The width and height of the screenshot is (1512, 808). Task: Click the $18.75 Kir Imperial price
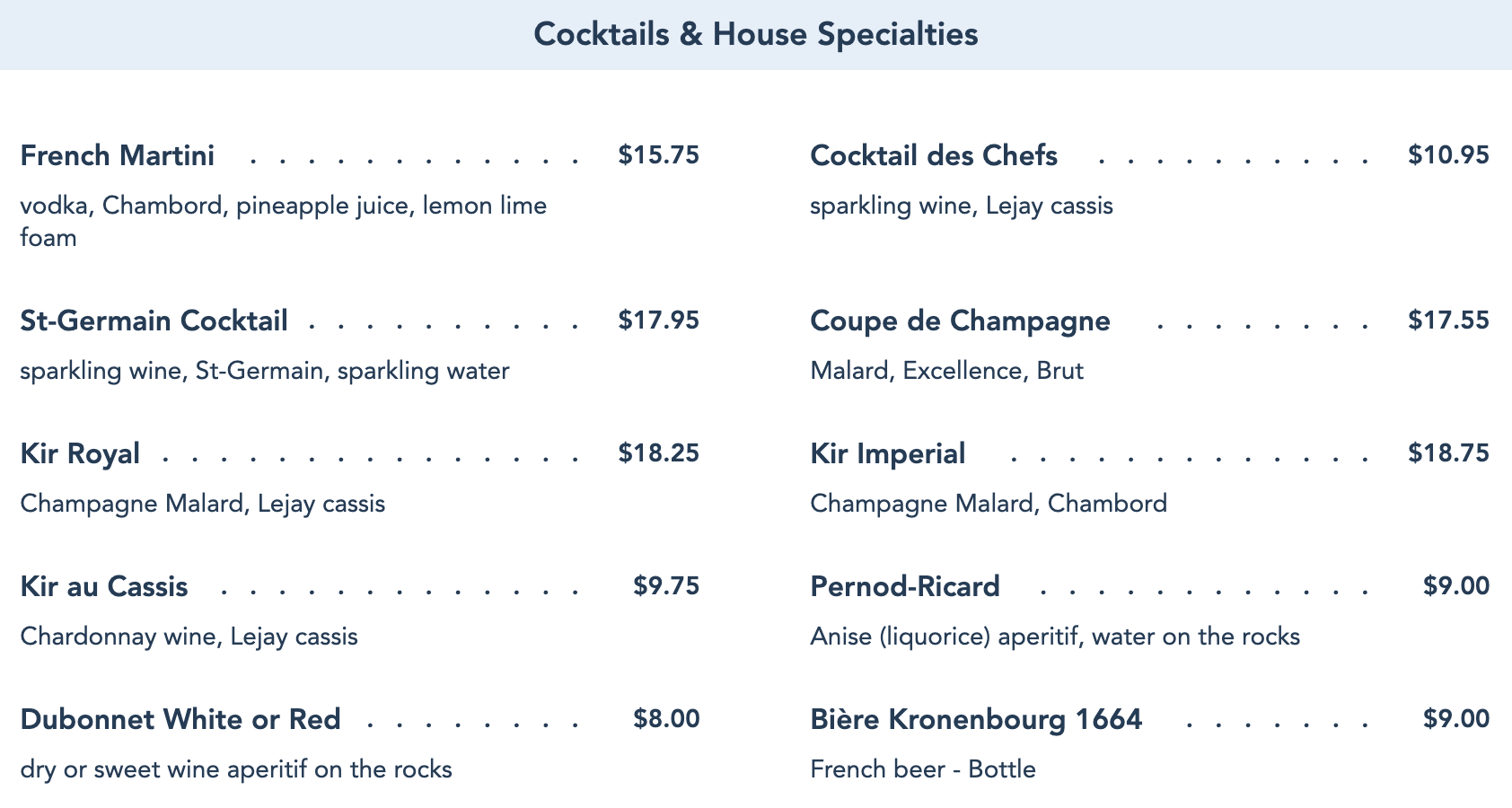pos(1448,452)
